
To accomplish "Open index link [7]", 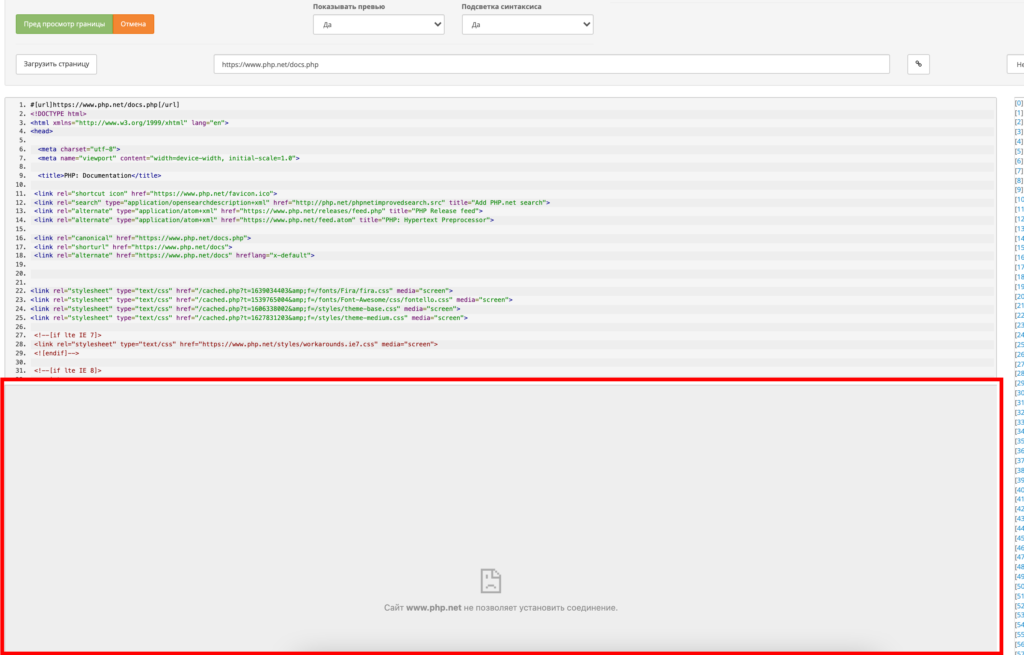I will click(1019, 171).
